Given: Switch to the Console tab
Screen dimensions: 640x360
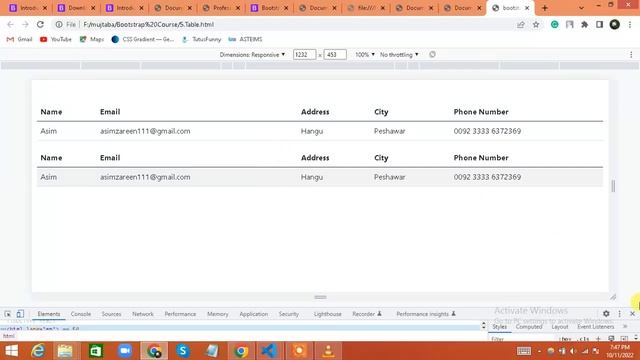Looking at the screenshot, I should (x=81, y=314).
